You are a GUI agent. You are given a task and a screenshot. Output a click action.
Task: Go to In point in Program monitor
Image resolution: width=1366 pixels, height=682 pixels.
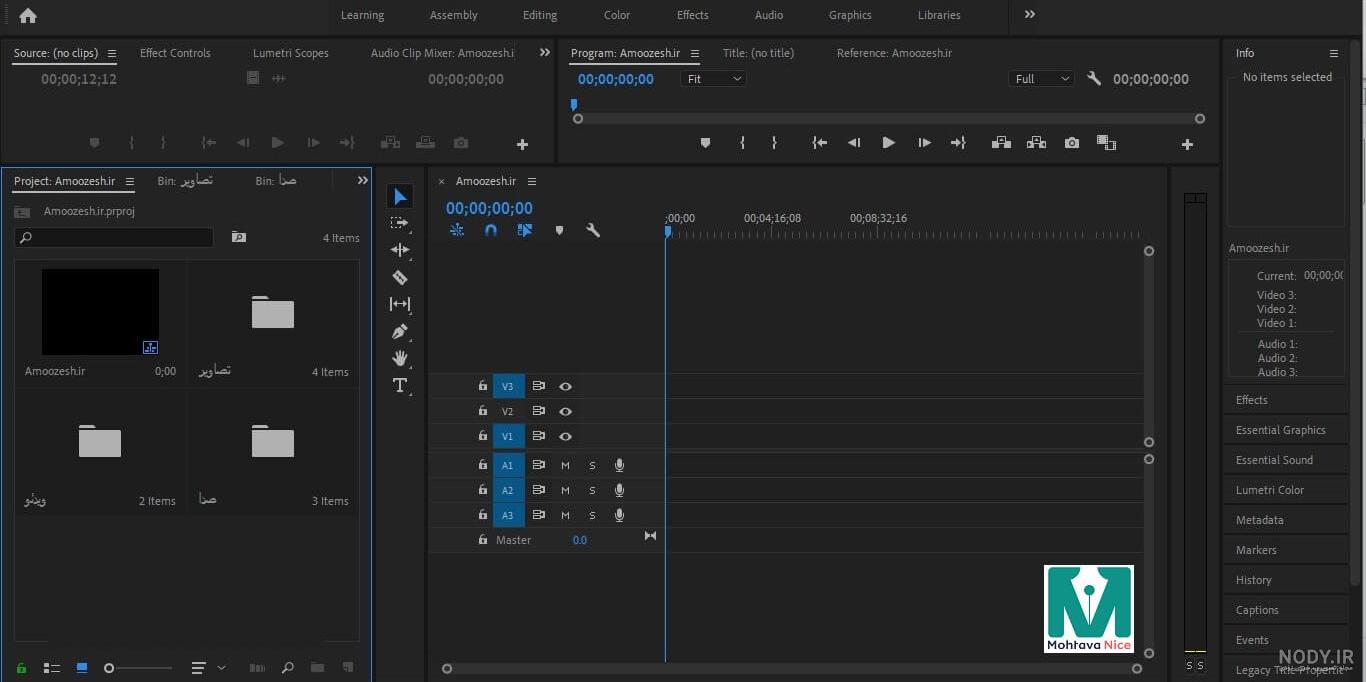pyautogui.click(x=819, y=143)
